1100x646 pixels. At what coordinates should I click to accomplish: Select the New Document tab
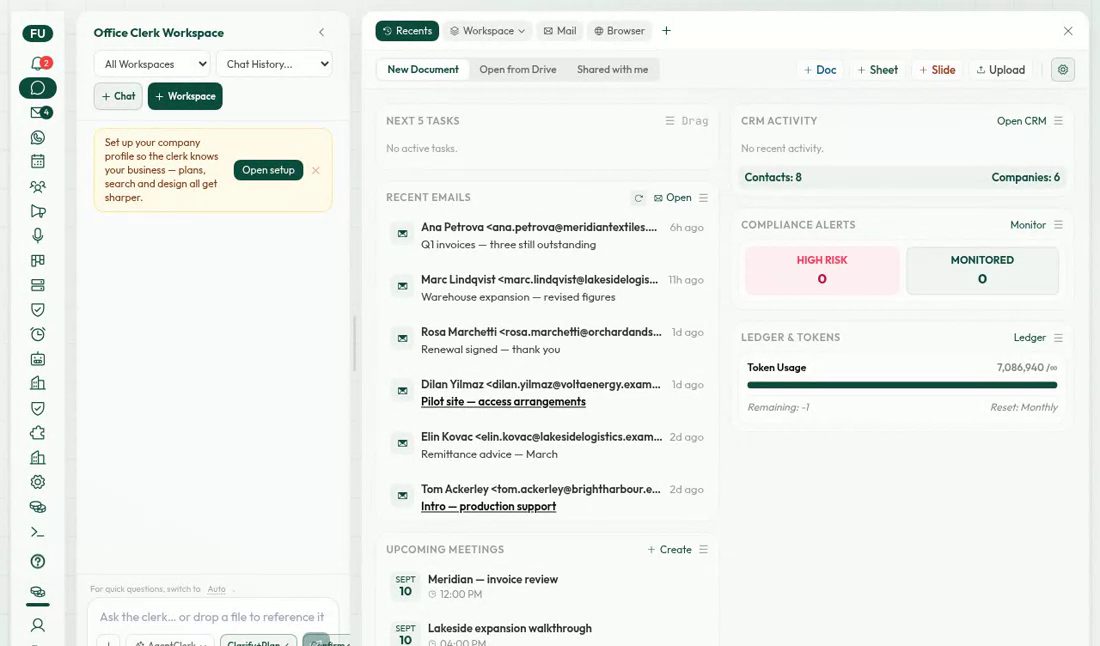tap(423, 69)
